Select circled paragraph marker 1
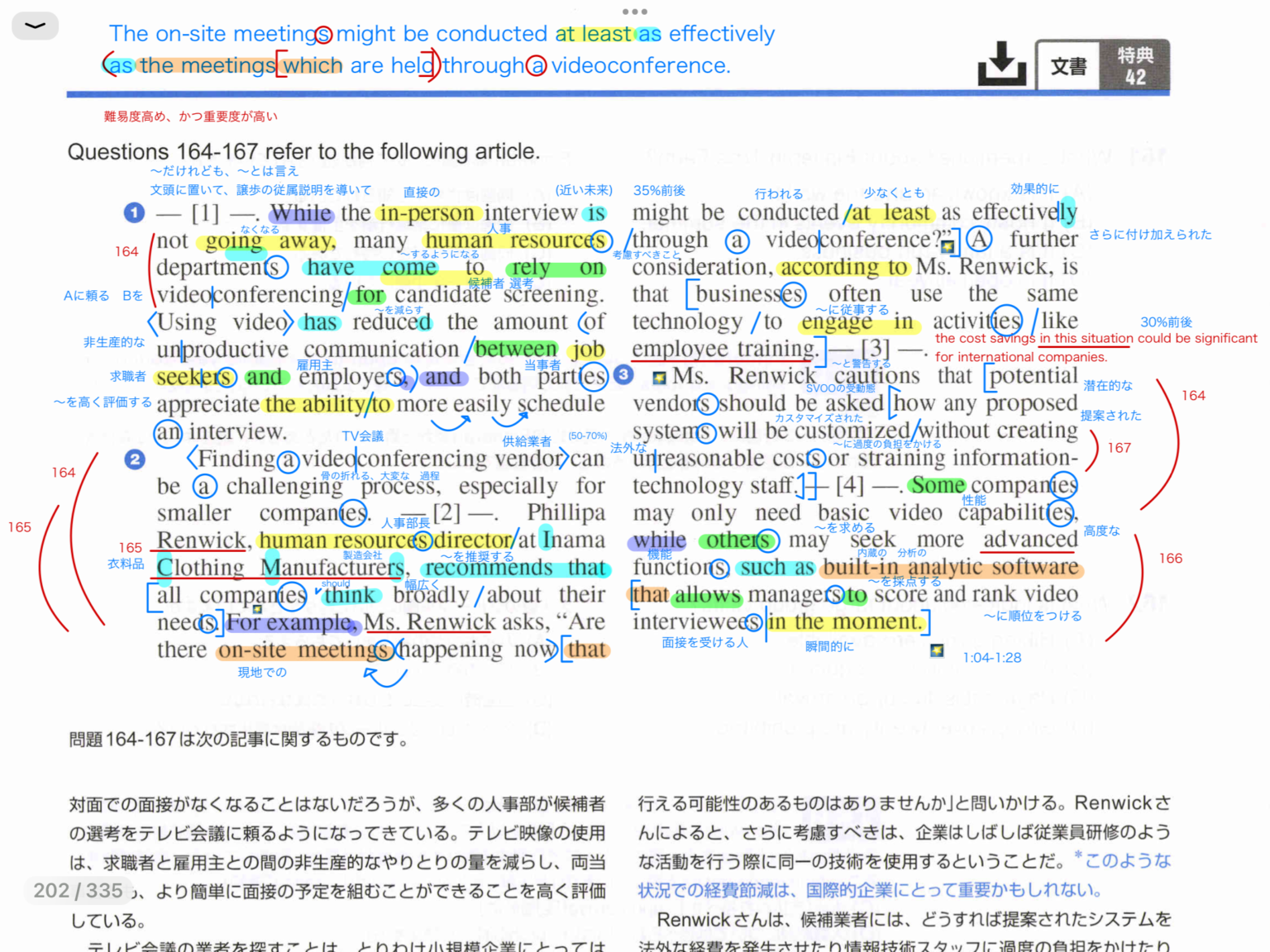Image resolution: width=1270 pixels, height=952 pixels. pos(133,213)
